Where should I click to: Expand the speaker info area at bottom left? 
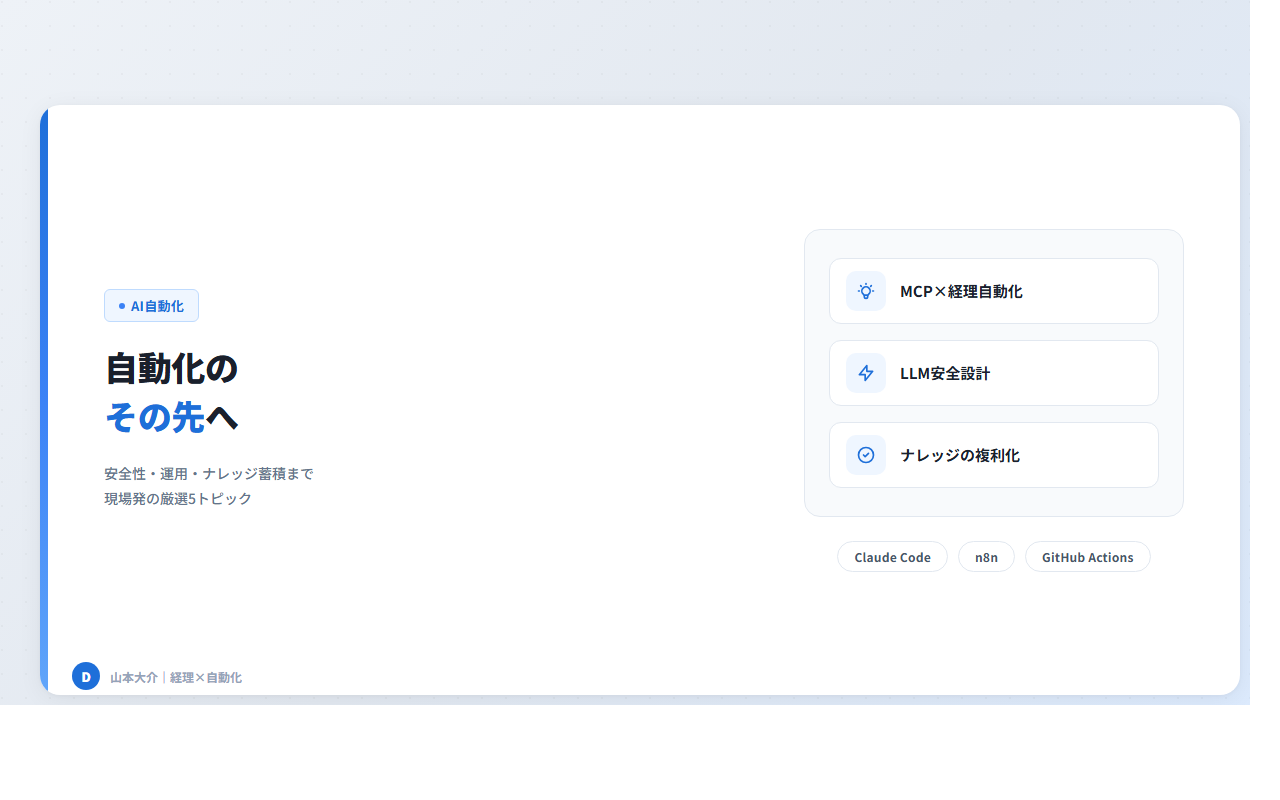(x=155, y=677)
